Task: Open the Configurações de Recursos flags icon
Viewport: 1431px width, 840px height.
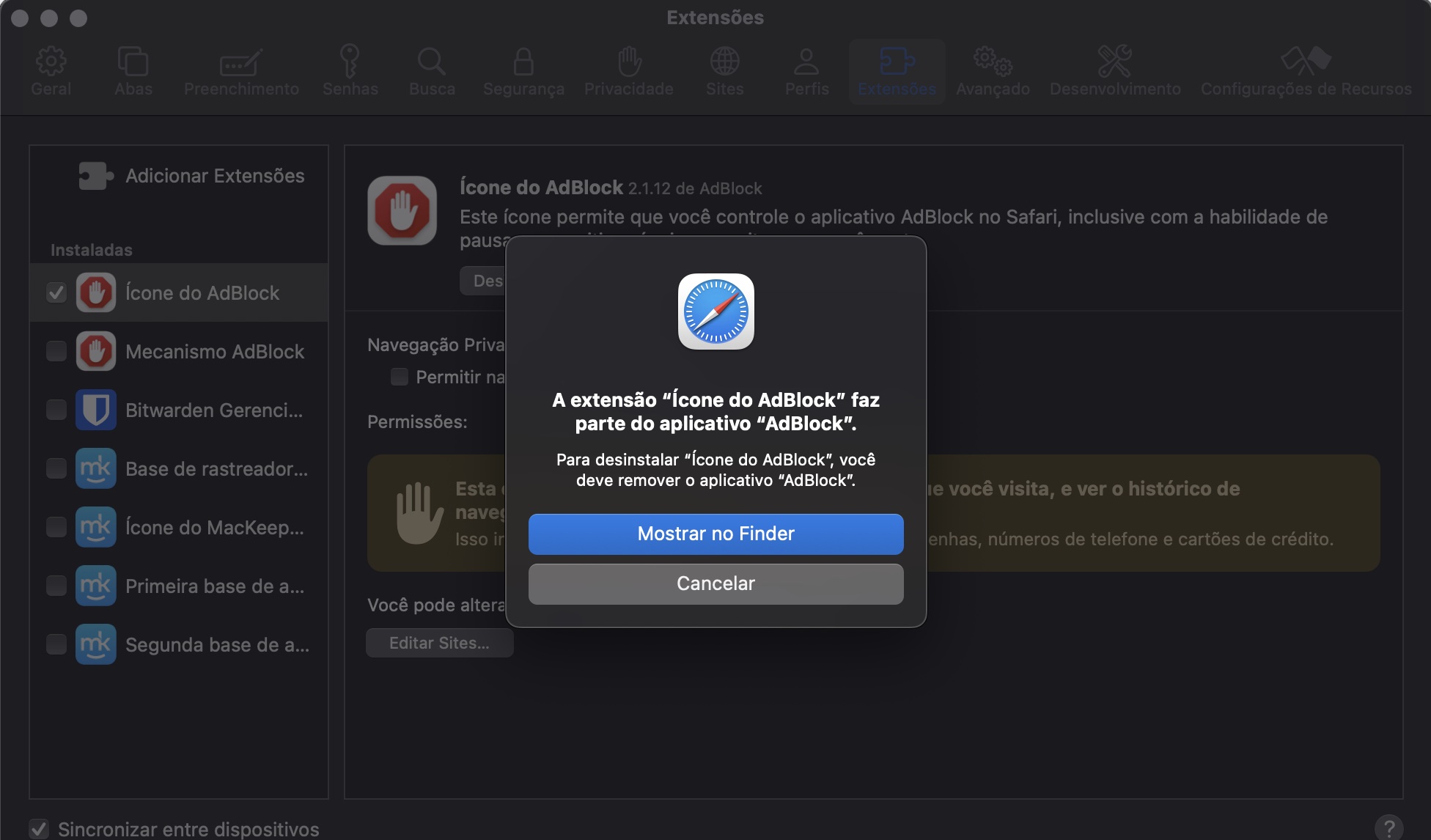Action: click(1306, 62)
